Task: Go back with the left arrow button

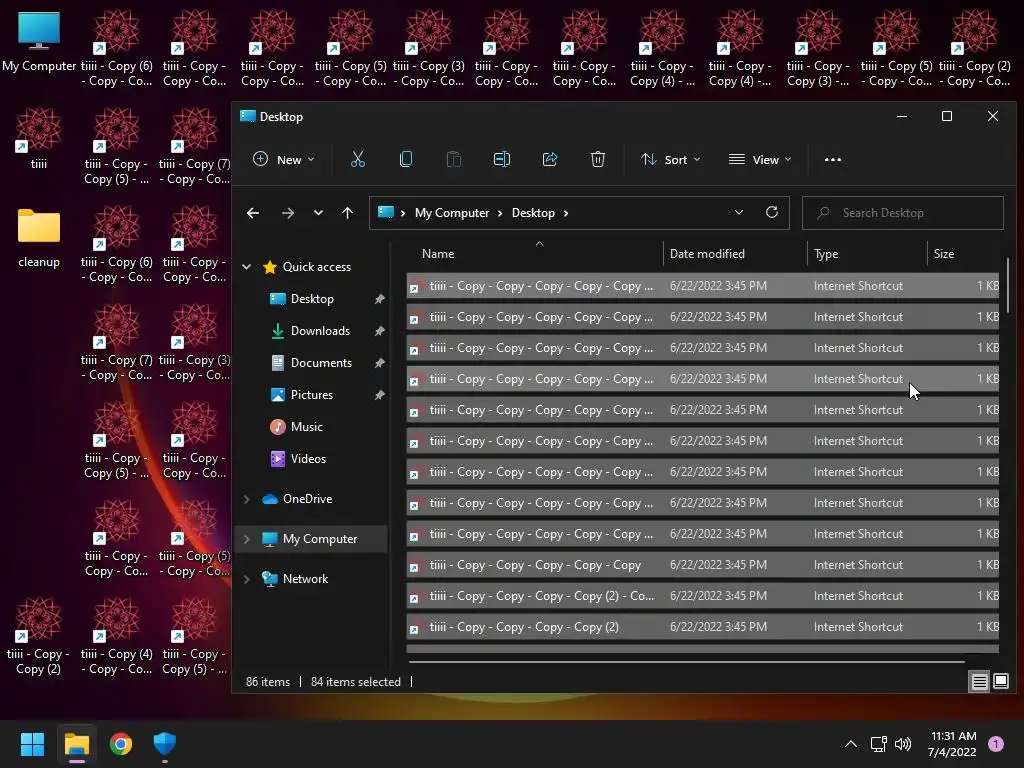Action: click(253, 213)
